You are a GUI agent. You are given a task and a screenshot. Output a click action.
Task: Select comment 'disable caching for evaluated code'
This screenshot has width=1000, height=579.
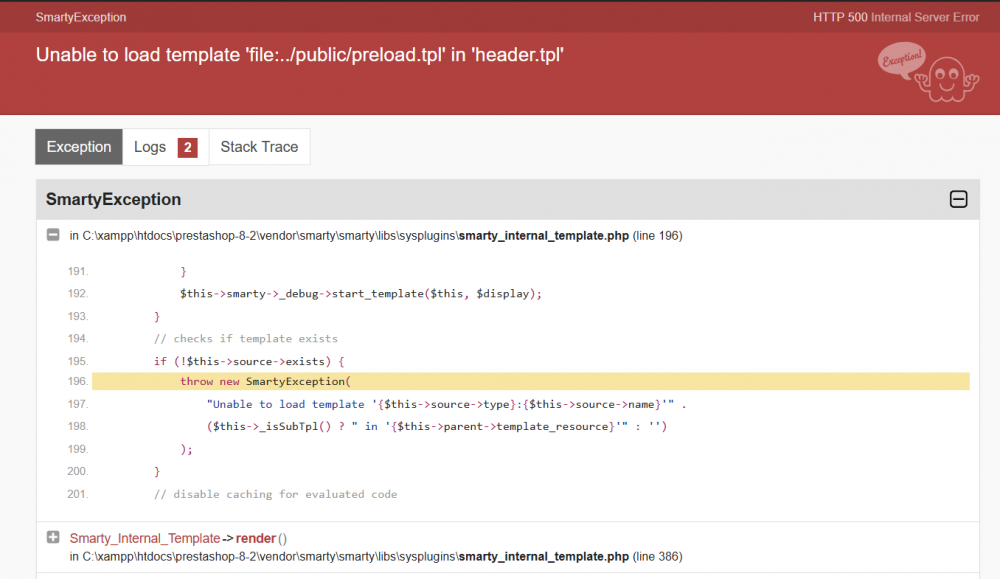276,494
